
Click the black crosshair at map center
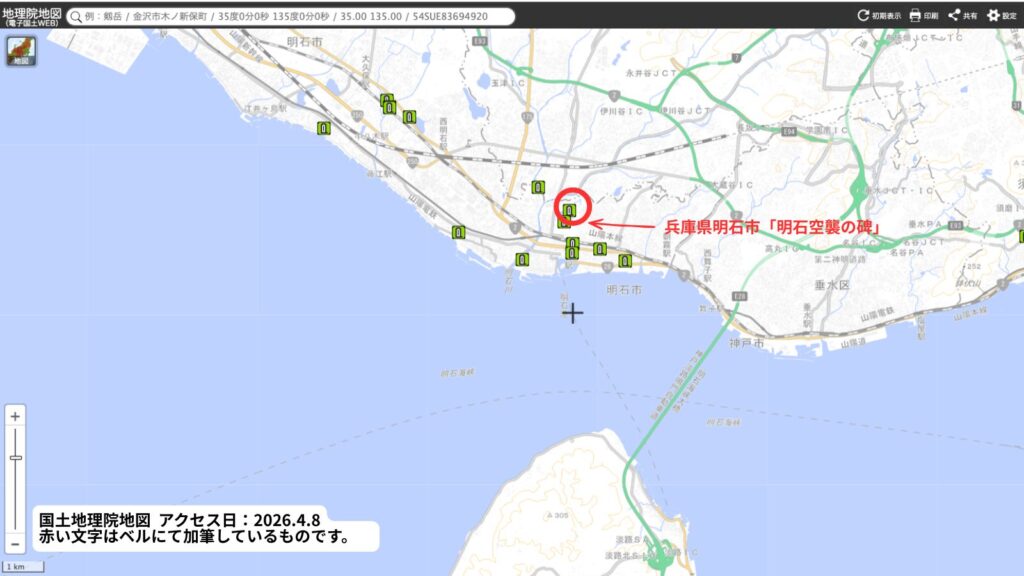click(x=572, y=313)
